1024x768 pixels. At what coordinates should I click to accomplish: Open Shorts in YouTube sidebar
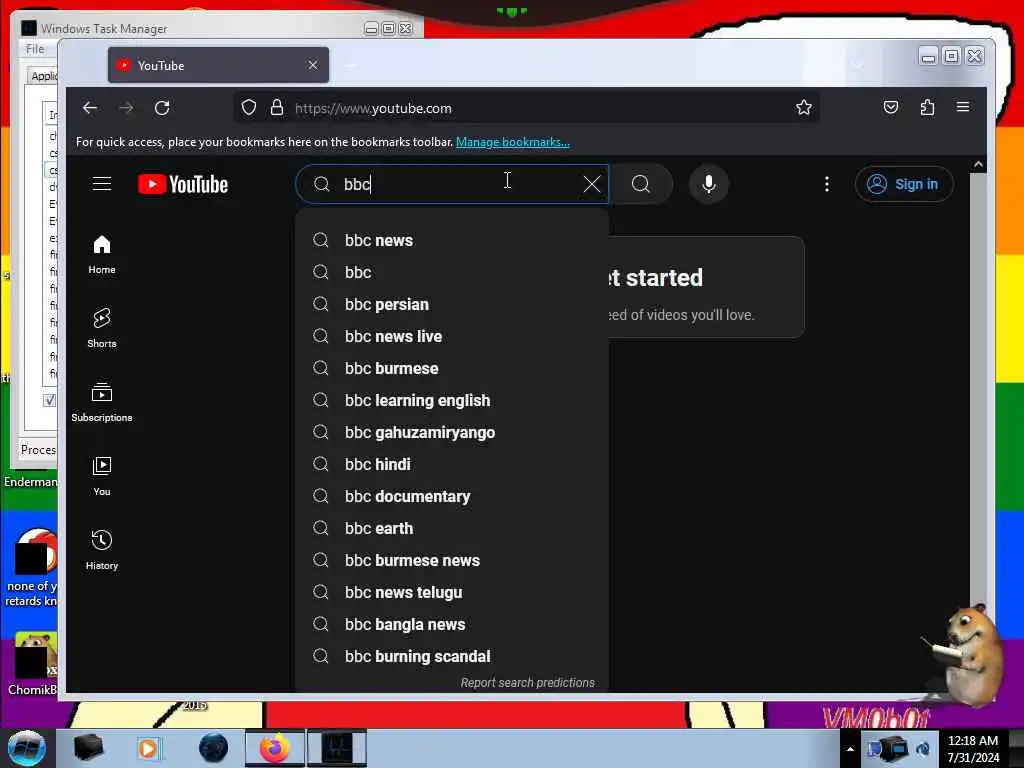pyautogui.click(x=102, y=328)
